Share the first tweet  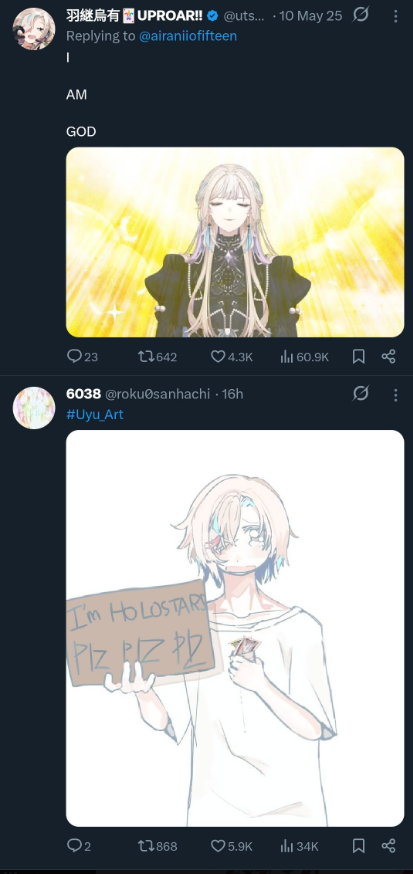[388, 356]
